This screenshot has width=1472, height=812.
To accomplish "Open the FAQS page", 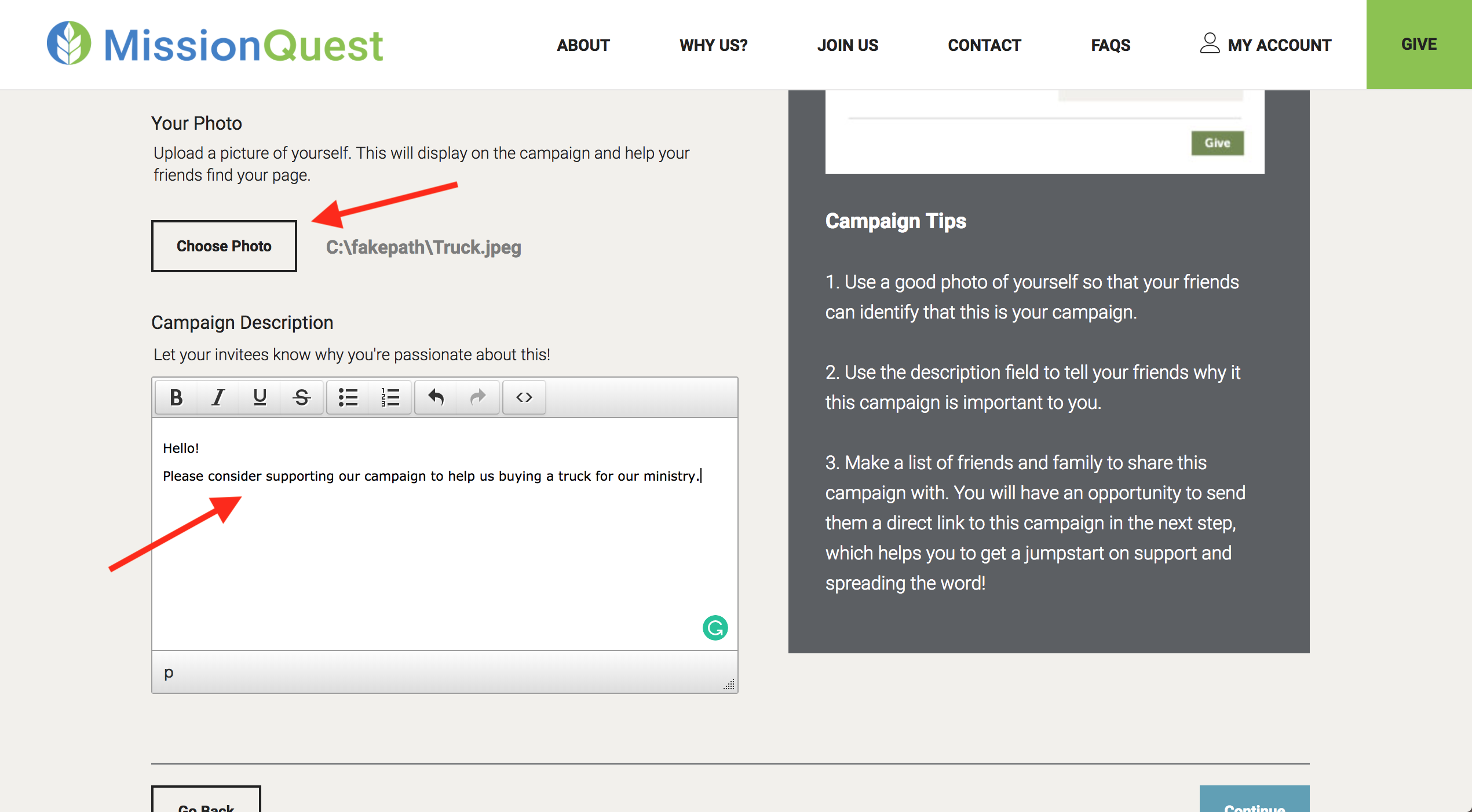I will coord(1110,45).
